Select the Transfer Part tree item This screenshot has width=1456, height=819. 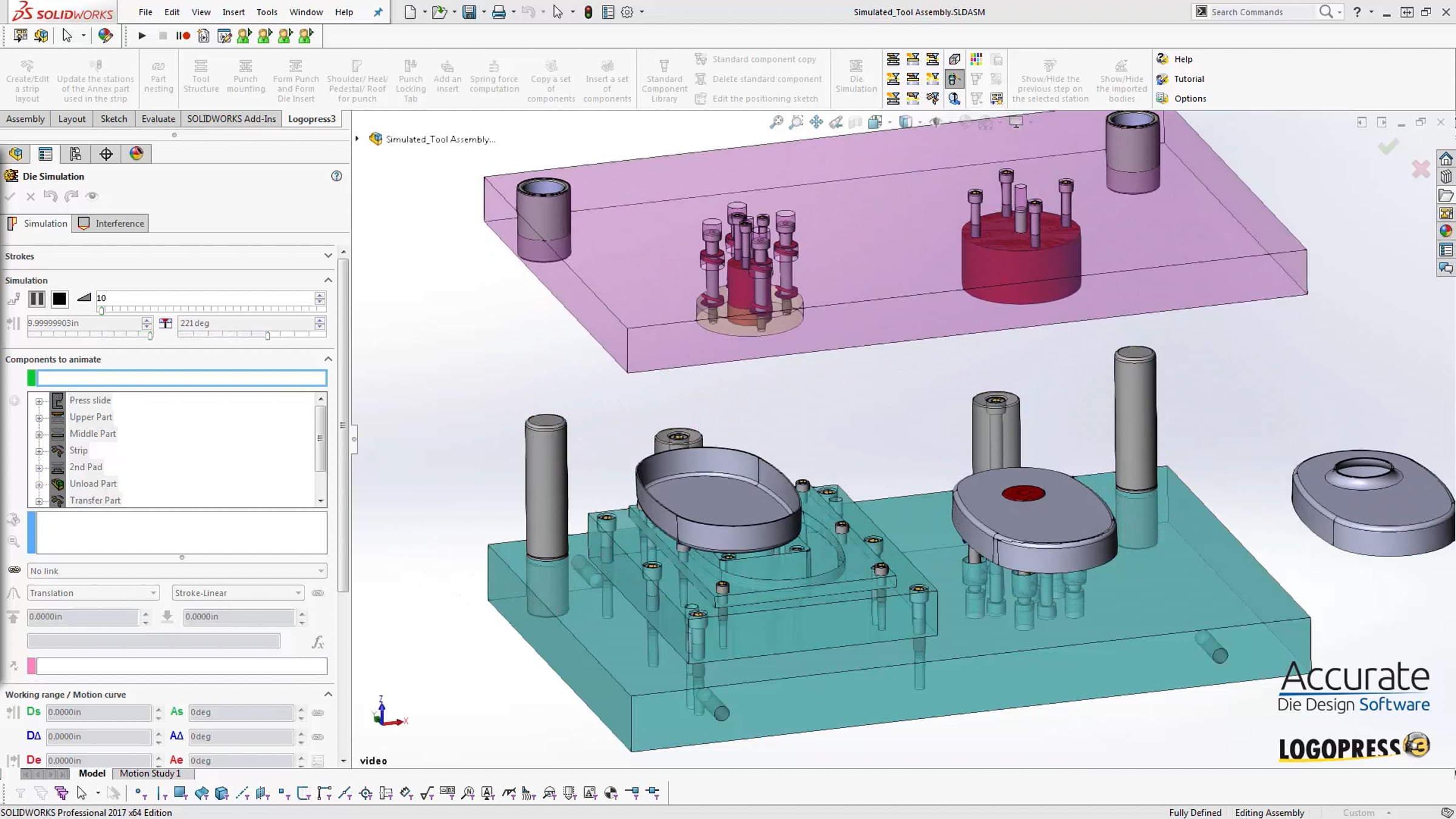(95, 500)
